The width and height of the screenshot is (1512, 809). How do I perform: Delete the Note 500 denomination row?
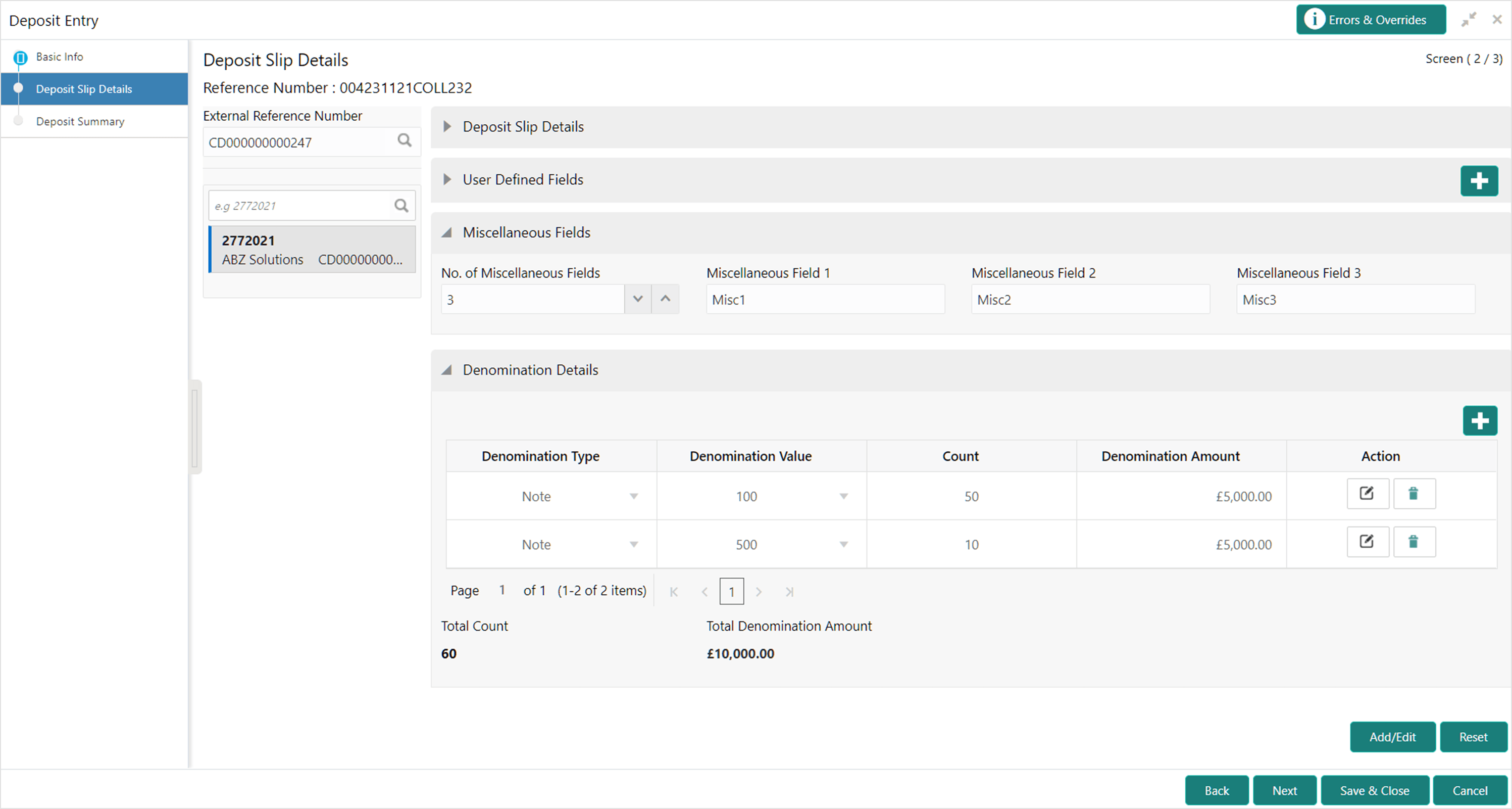pos(1414,542)
